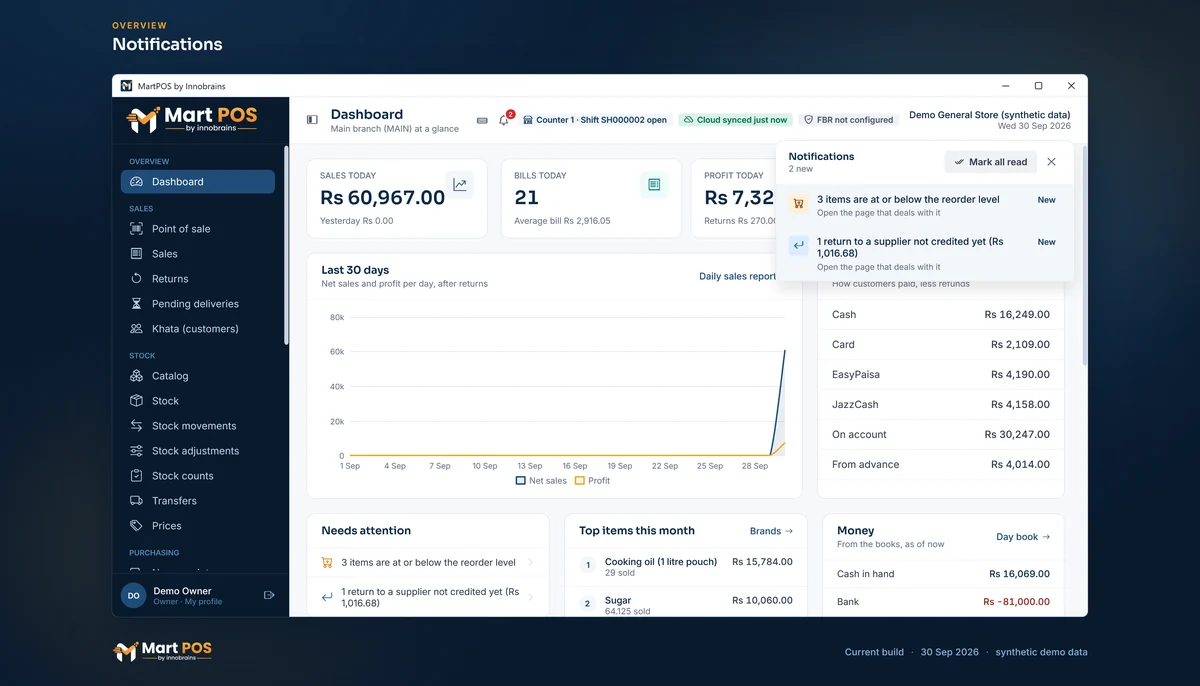Click the Stock movements arrows icon
The width and height of the screenshot is (1200, 686).
click(x=137, y=426)
